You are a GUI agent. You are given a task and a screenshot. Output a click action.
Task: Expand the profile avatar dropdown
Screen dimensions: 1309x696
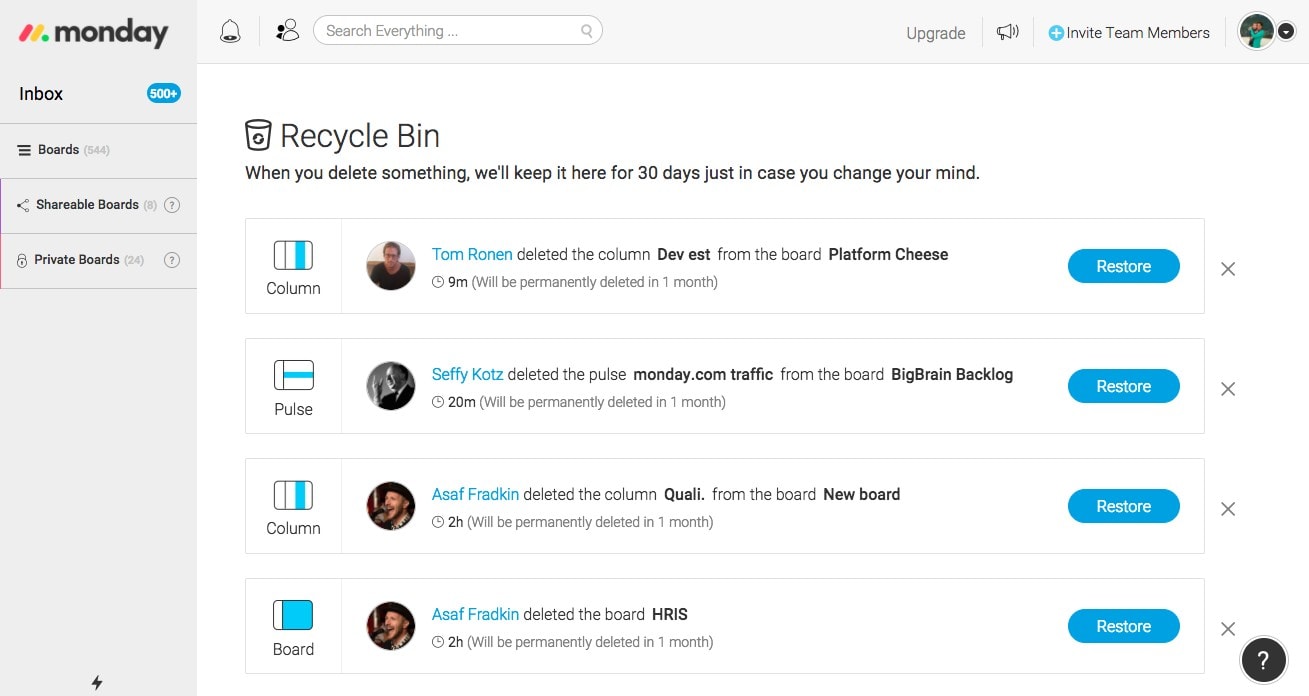coord(1257,31)
